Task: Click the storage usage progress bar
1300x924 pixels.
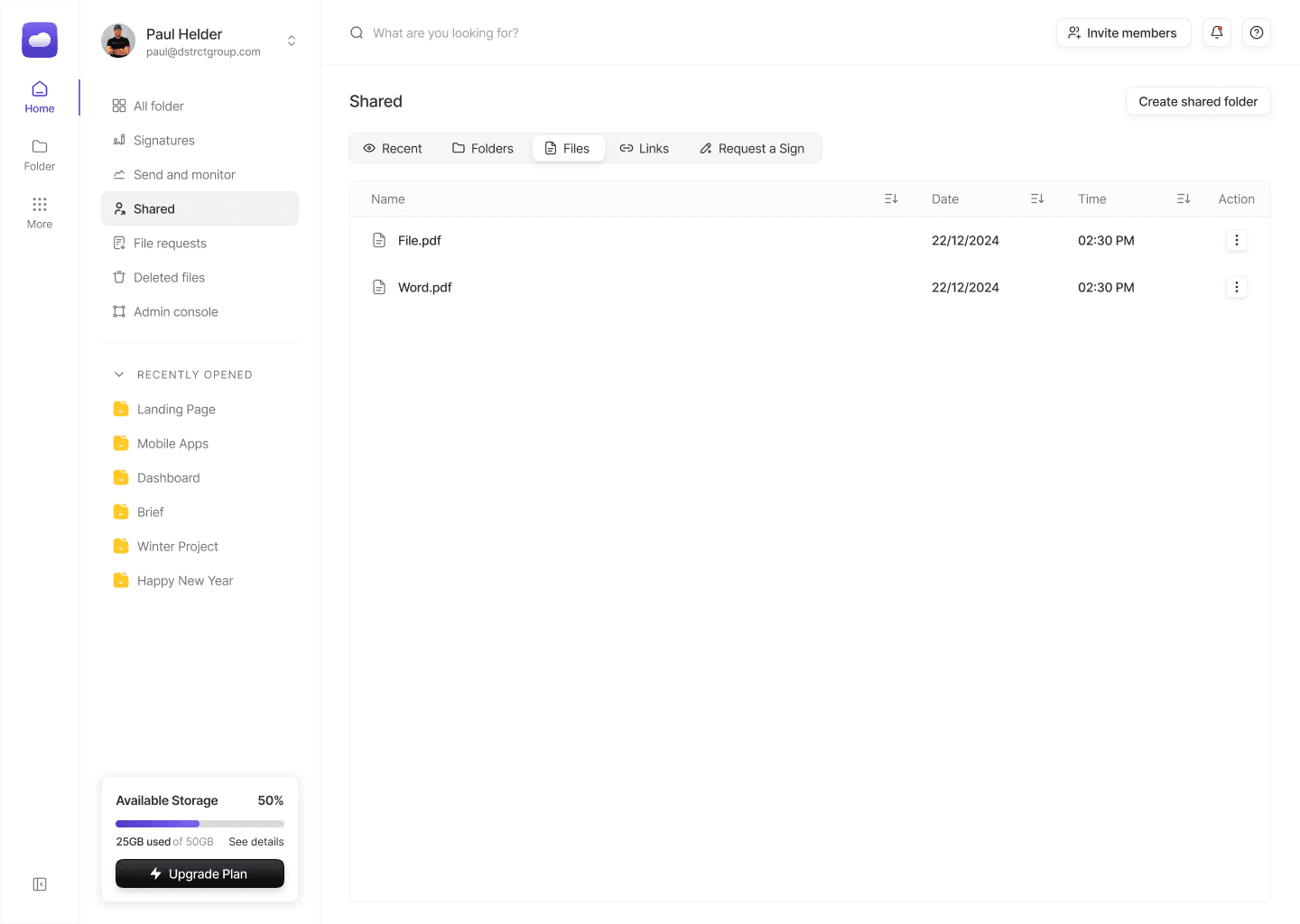Action: coord(200,824)
